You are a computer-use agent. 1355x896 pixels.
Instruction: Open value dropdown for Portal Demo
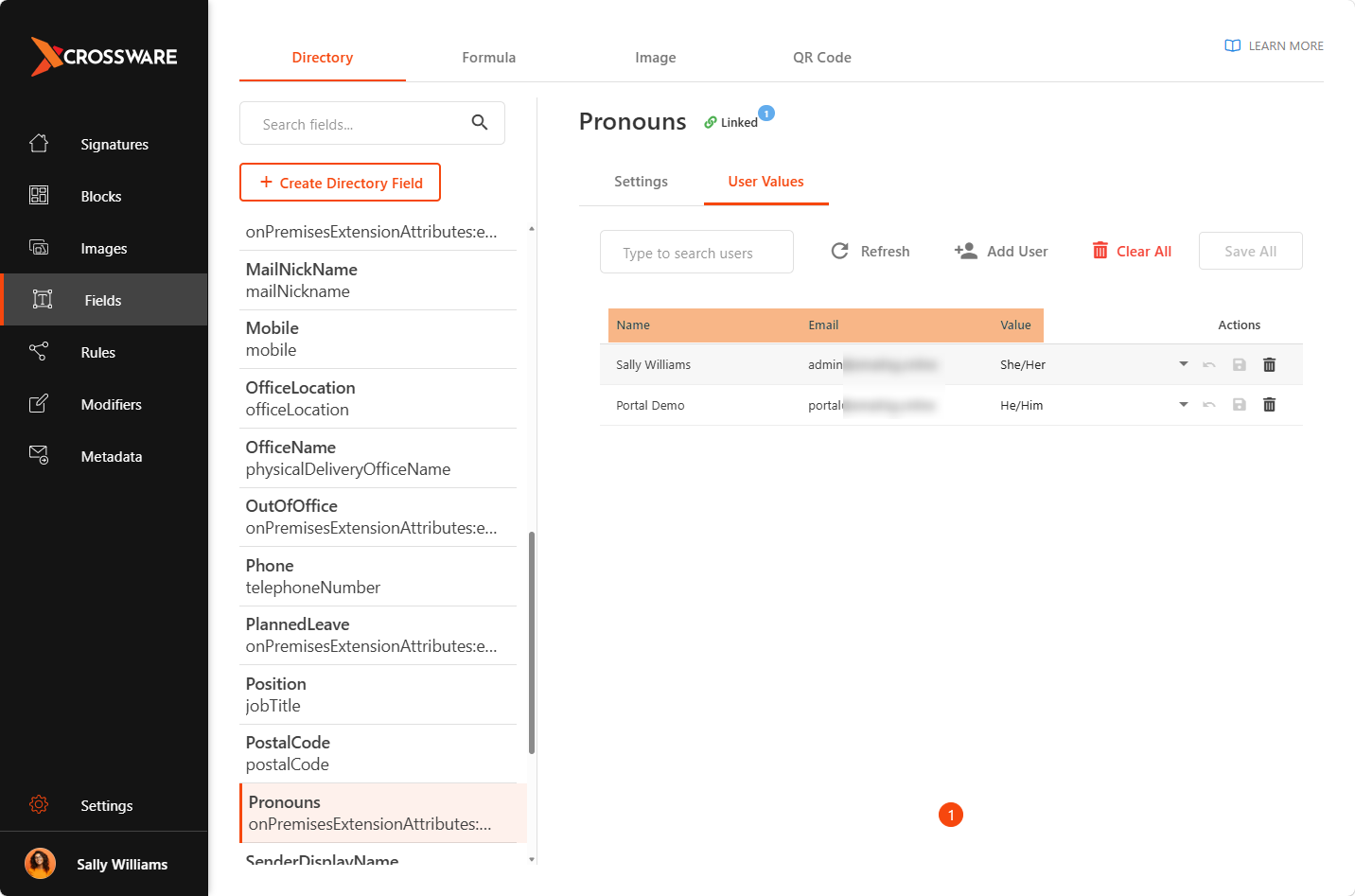pyautogui.click(x=1183, y=404)
